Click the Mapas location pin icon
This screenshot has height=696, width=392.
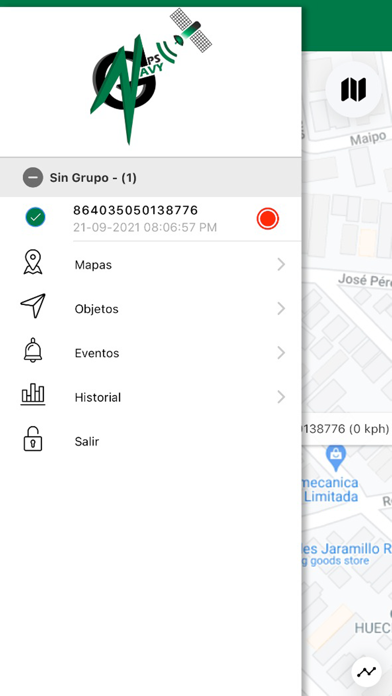tap(33, 262)
